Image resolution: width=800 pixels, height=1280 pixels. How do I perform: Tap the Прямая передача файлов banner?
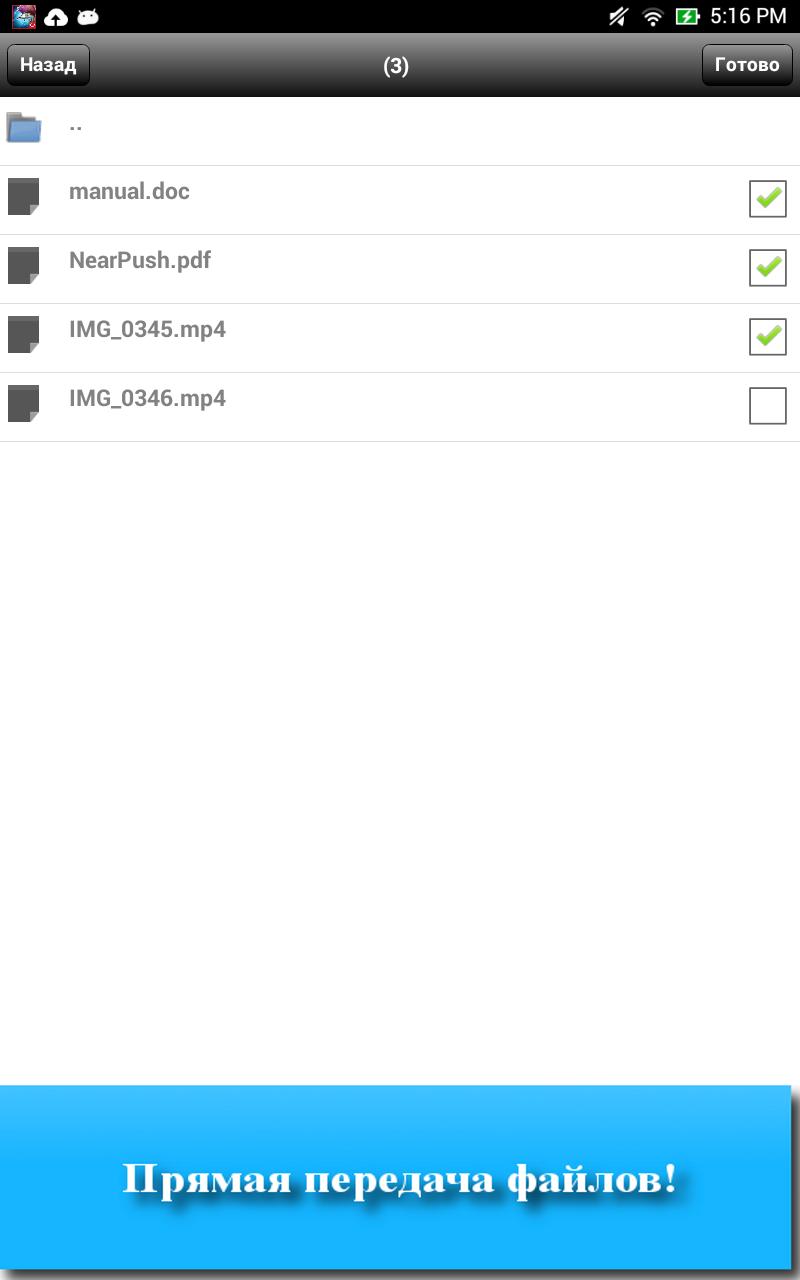[396, 1178]
